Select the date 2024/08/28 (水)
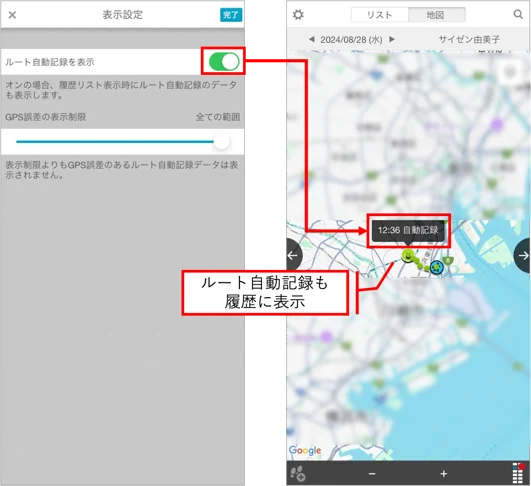 (x=351, y=40)
